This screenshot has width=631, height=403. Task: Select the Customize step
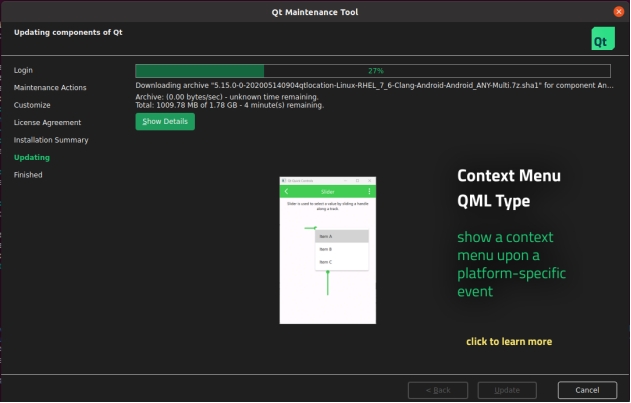click(32, 105)
